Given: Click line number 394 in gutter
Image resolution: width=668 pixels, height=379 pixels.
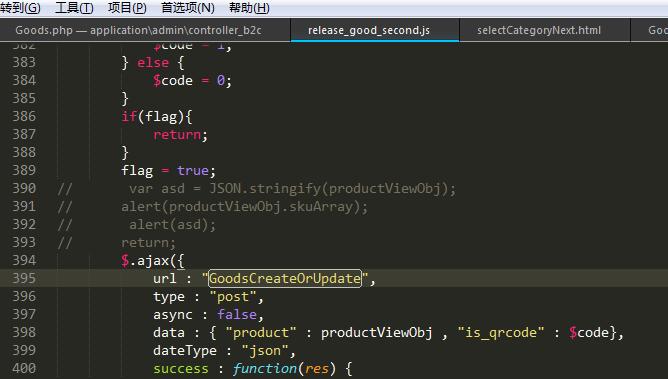Looking at the screenshot, I should click(x=24, y=260).
